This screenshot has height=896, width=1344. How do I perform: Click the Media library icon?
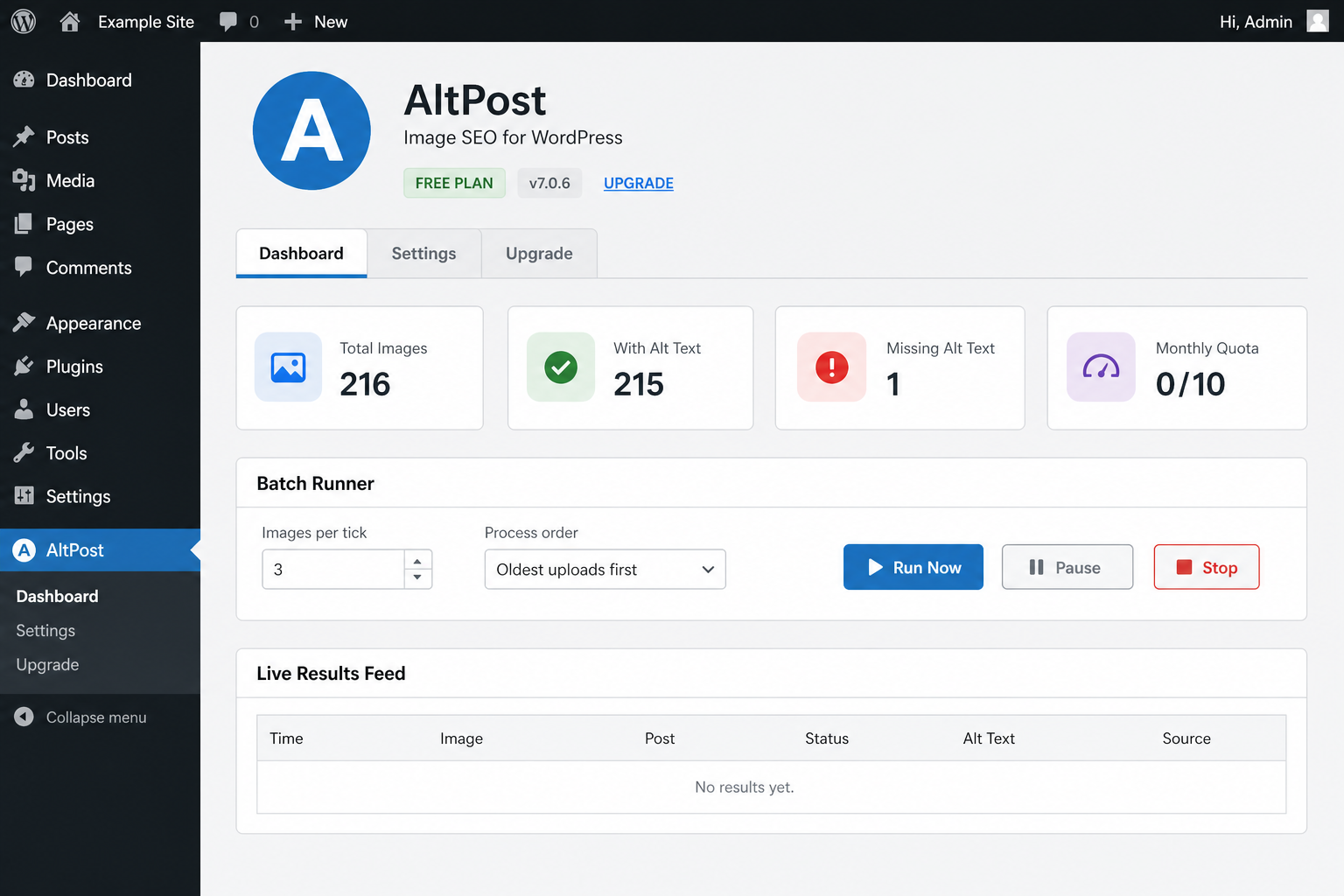(24, 180)
